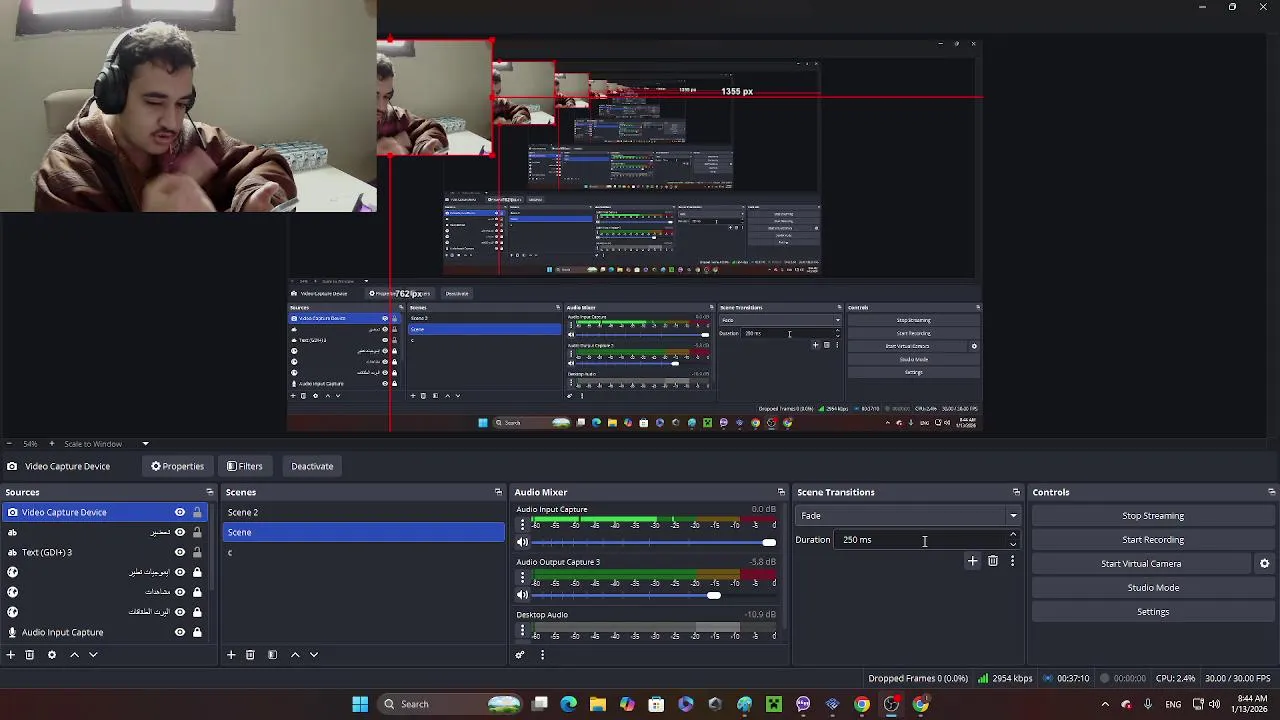Move selected source down

(93, 655)
